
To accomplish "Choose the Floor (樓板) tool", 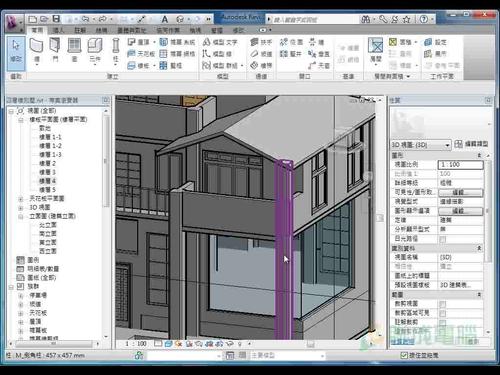I will click(142, 65).
